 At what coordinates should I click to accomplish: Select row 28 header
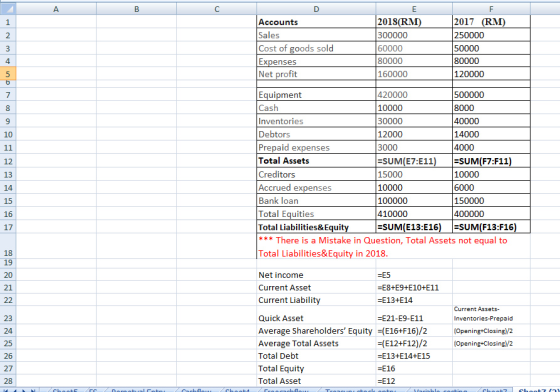[8, 381]
